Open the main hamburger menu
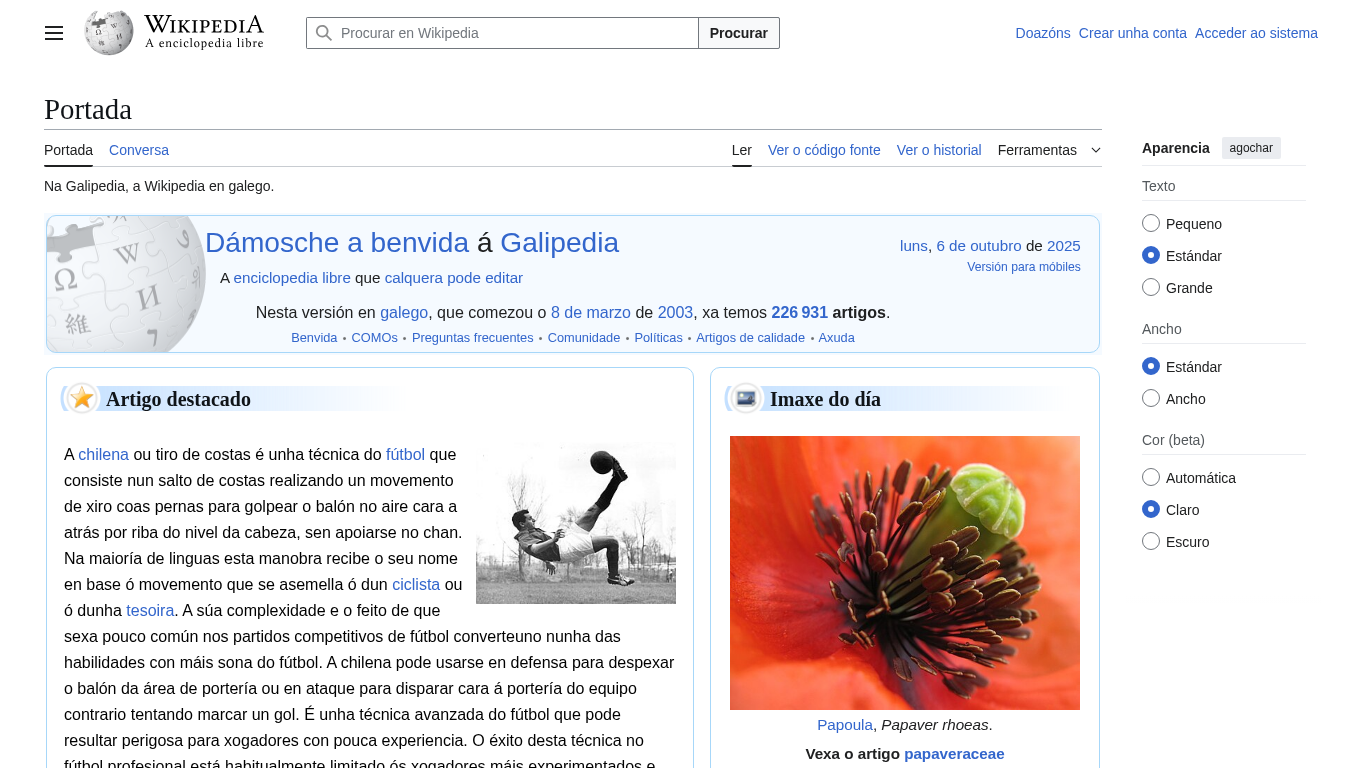Screen dimensions: 1366x768 54,33
